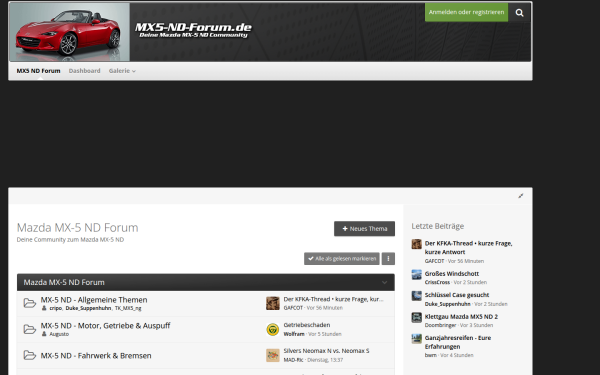
Task: Open user CrissCross in sidebar
Action: point(437,282)
